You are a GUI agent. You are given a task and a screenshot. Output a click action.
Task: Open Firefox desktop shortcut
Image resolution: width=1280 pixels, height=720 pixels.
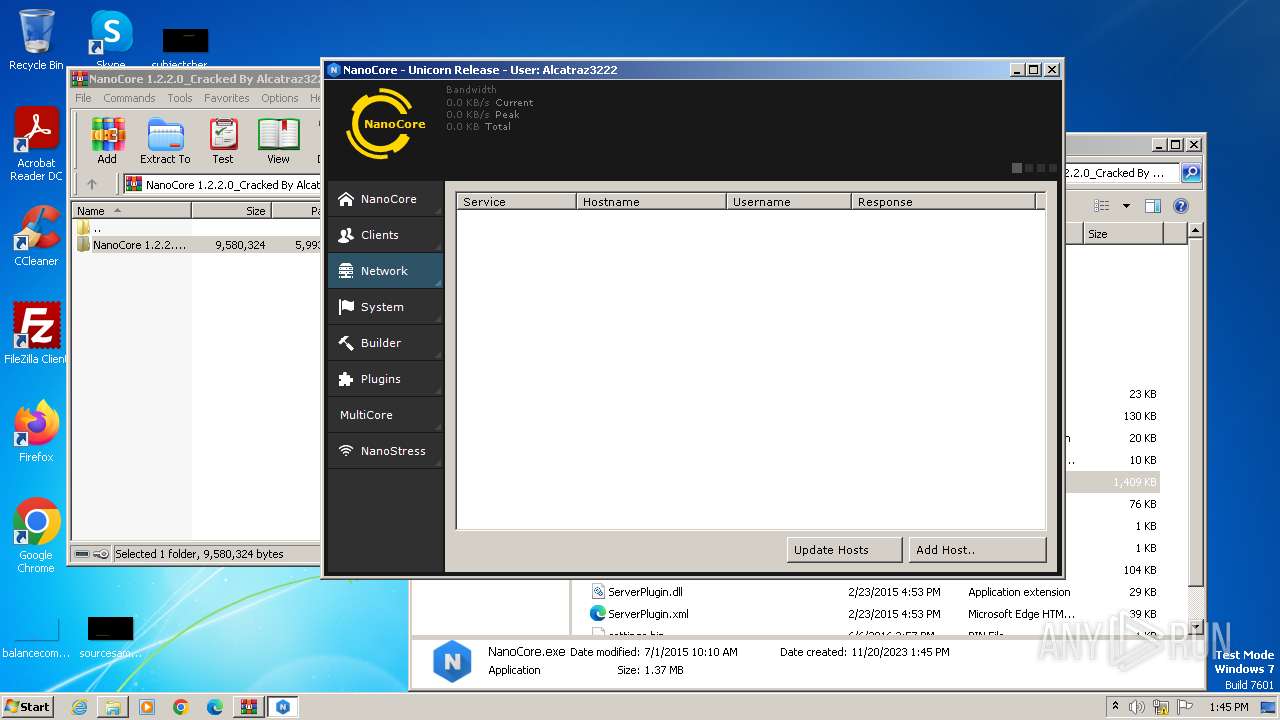(x=36, y=432)
